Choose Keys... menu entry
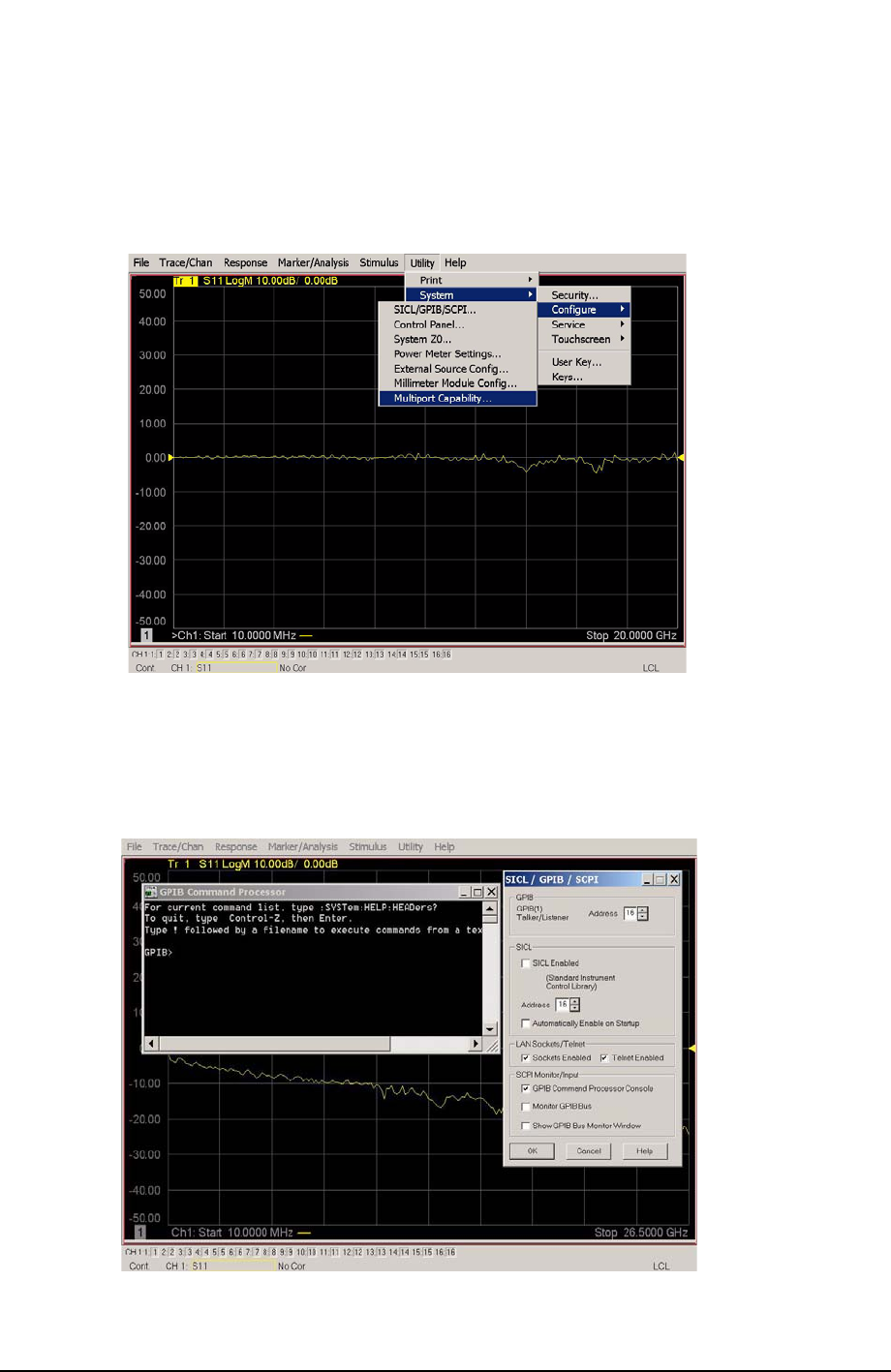Viewport: 891px width, 1372px height. pos(584,377)
